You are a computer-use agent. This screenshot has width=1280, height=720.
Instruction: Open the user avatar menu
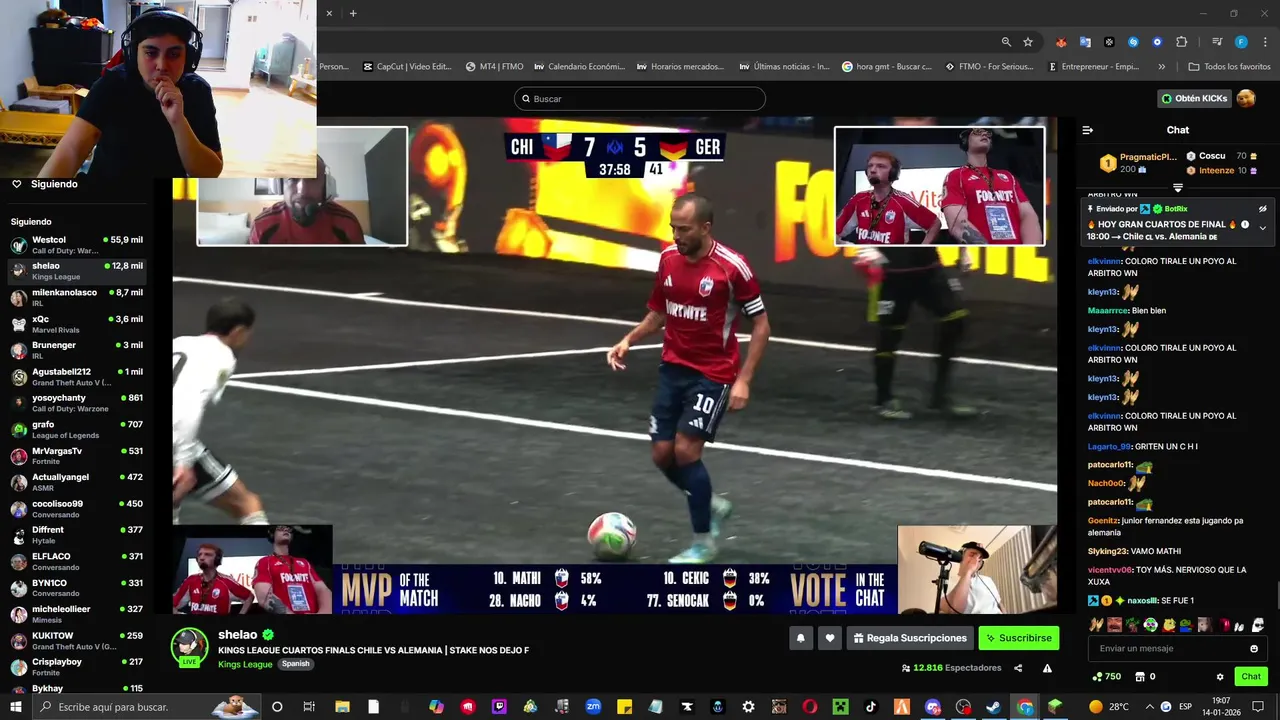(1246, 98)
